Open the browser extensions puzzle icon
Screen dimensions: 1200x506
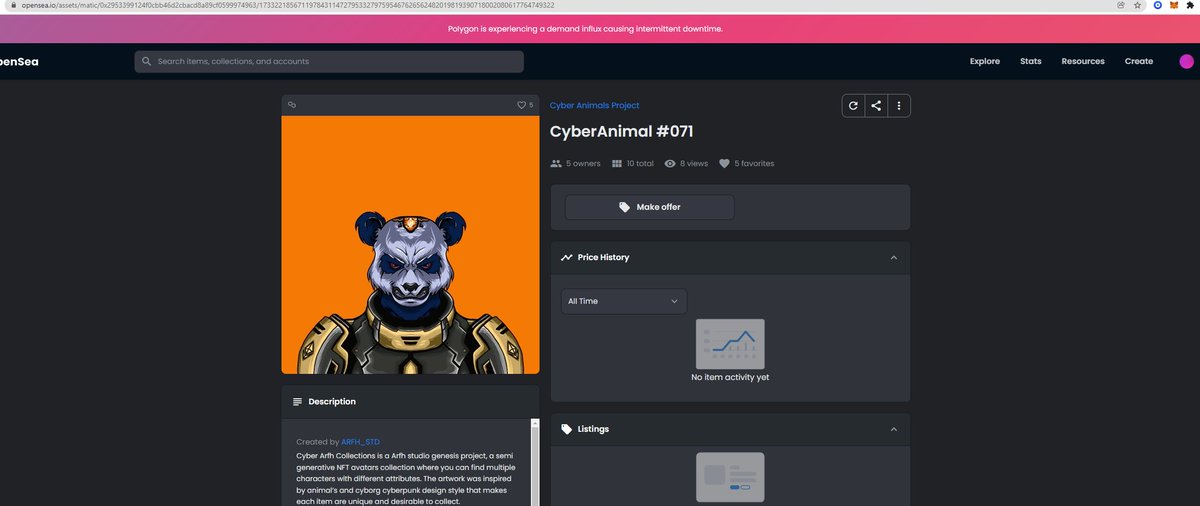[x=1189, y=5]
